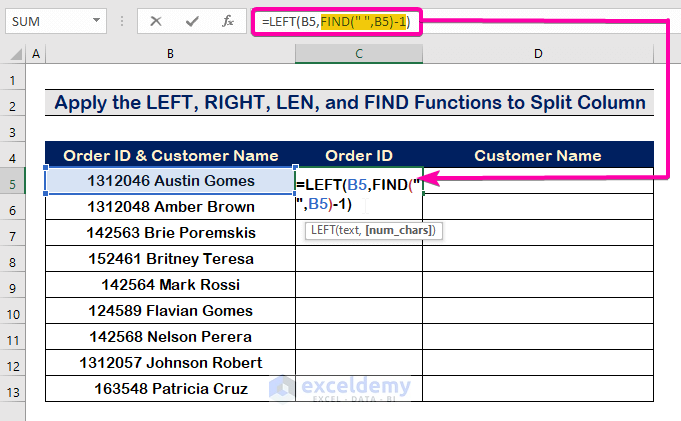
Task: Click the Customer Name header cell
Action: (x=538, y=155)
